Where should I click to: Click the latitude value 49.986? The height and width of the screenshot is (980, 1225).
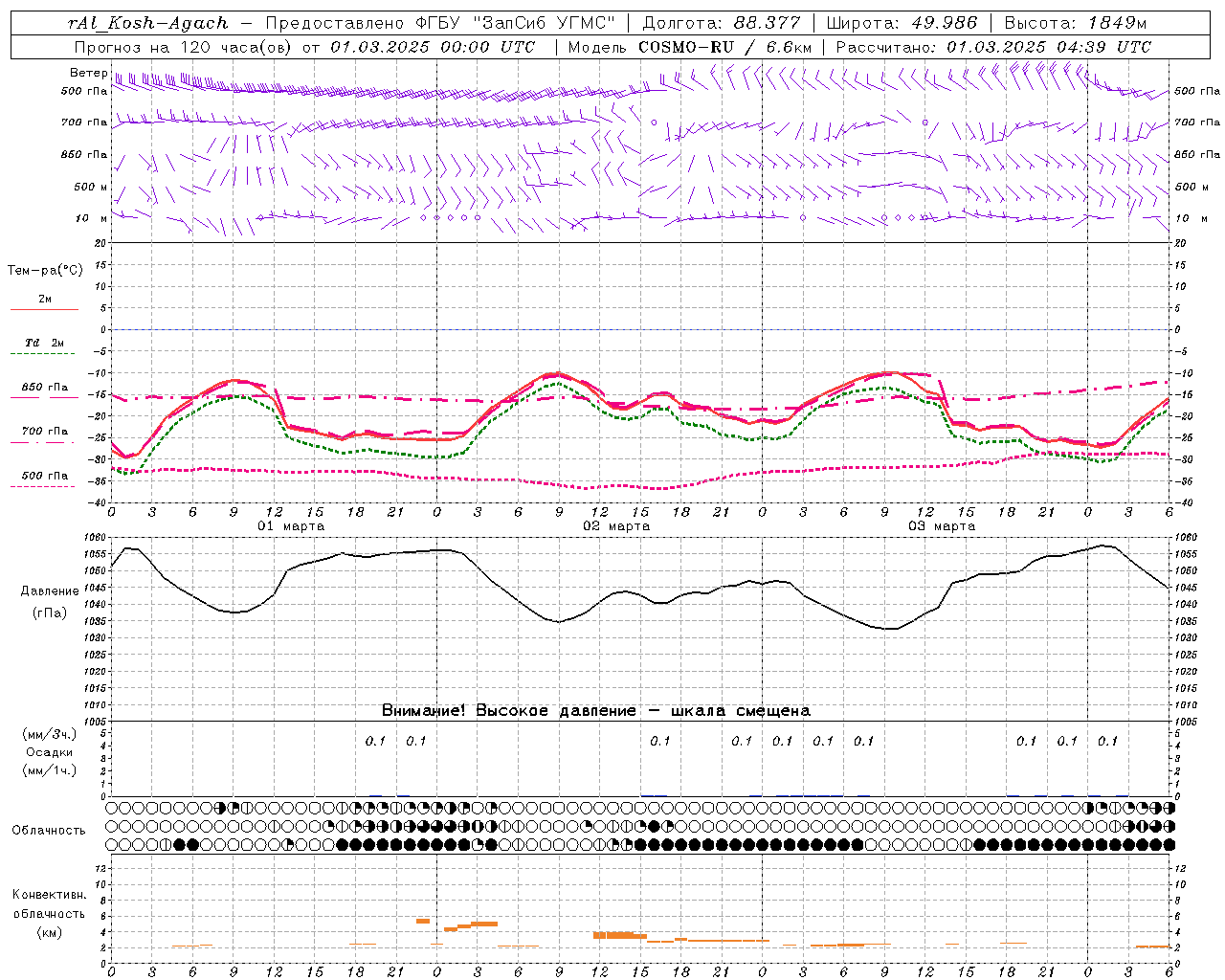944,23
